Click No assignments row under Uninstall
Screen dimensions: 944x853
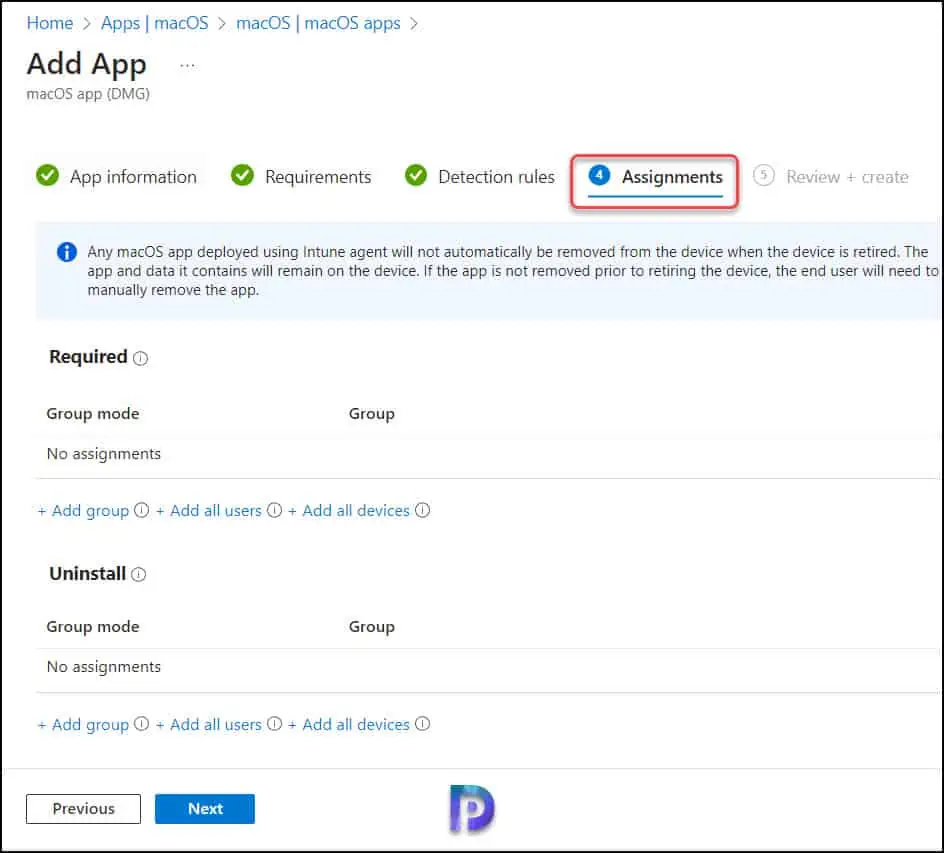pyautogui.click(x=488, y=667)
